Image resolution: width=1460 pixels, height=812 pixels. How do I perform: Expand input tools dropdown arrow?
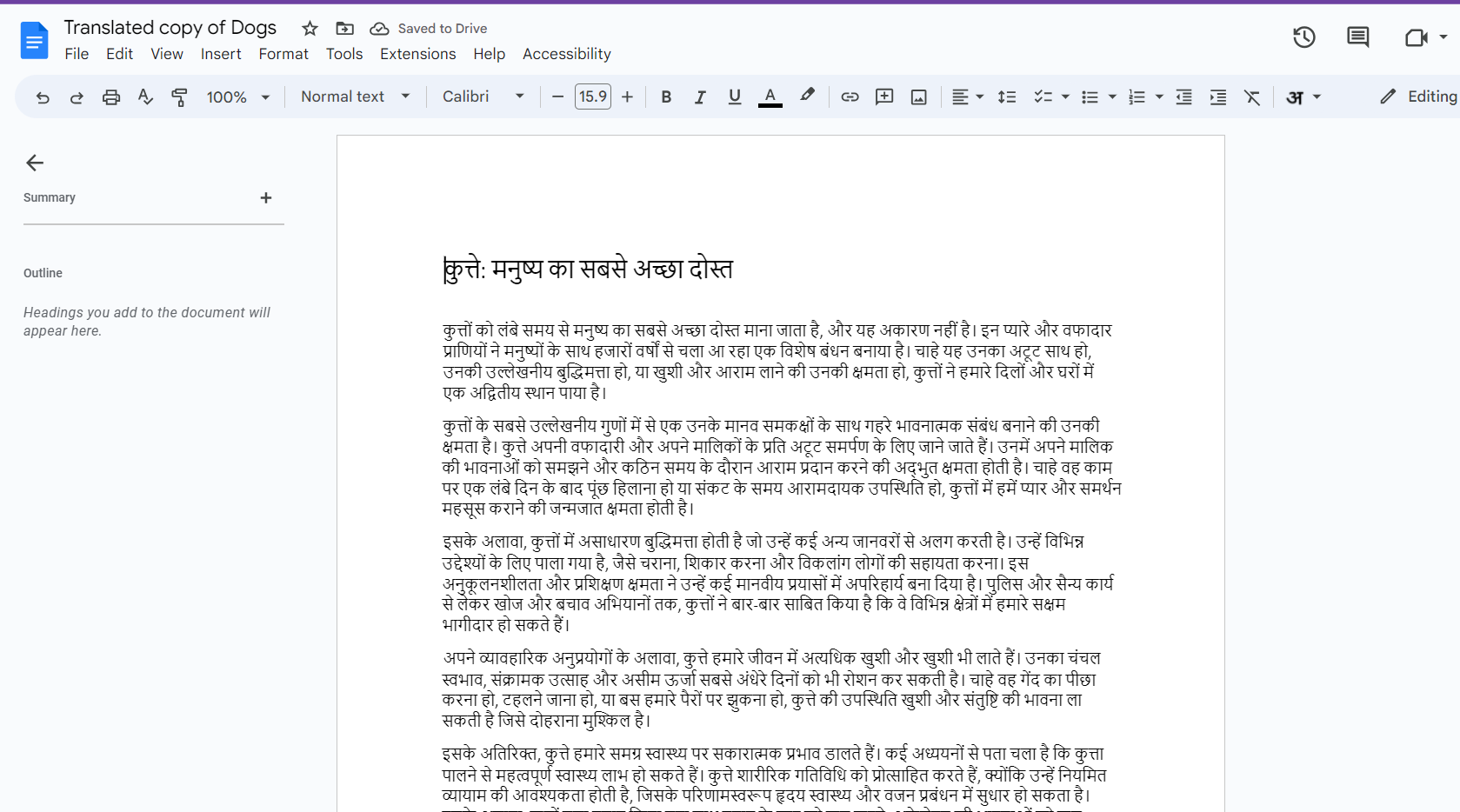[x=1317, y=97]
